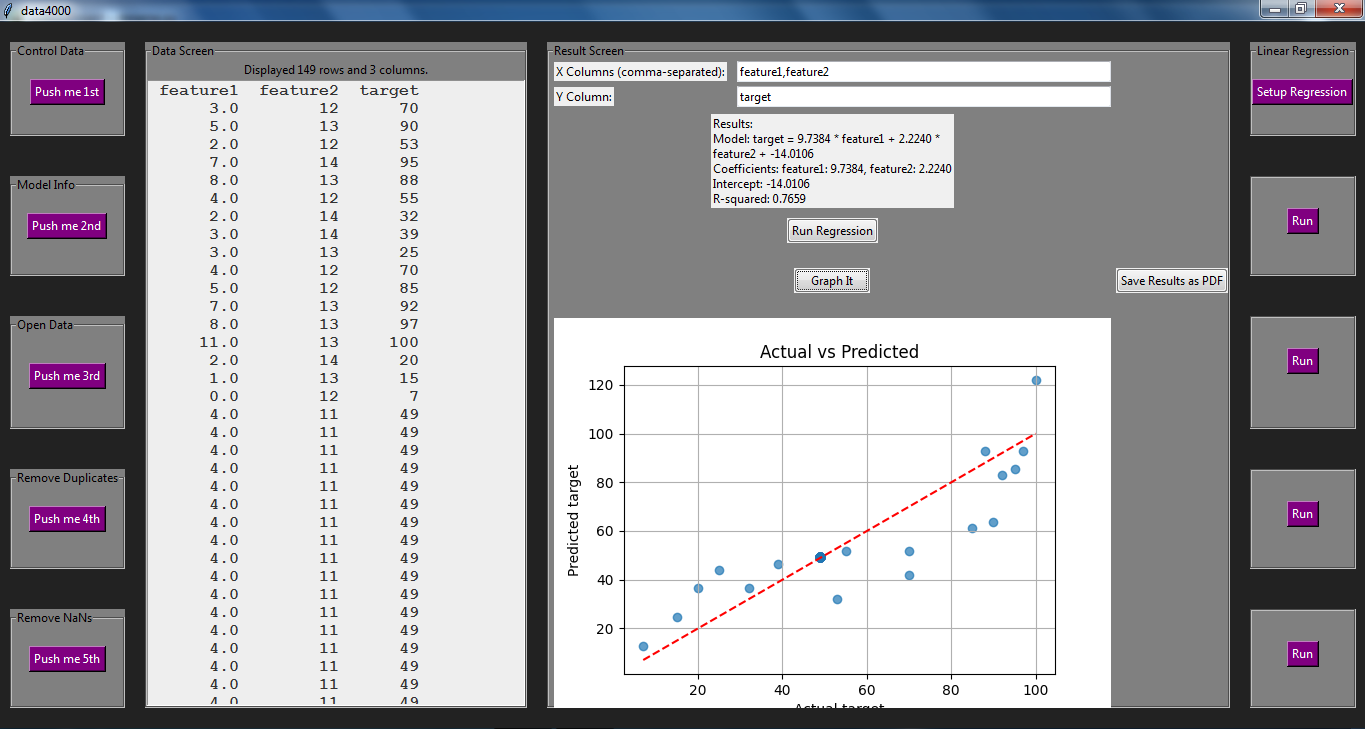
Task: Open data with 'Push me 3rd' button
Action: (x=67, y=376)
